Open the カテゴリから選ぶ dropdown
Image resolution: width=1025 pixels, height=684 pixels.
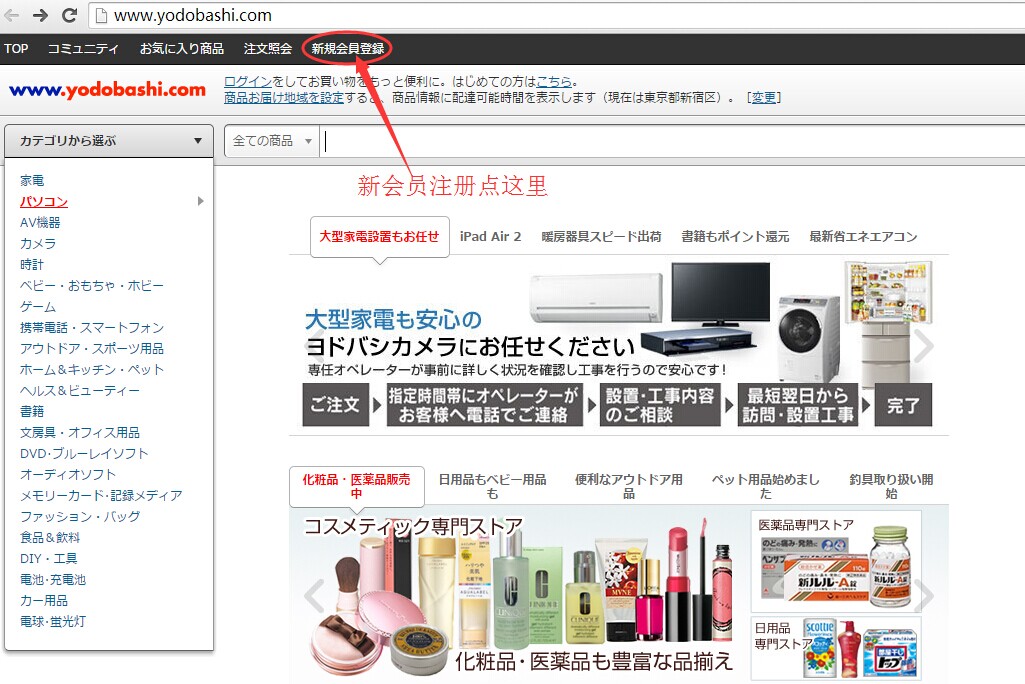tap(108, 140)
